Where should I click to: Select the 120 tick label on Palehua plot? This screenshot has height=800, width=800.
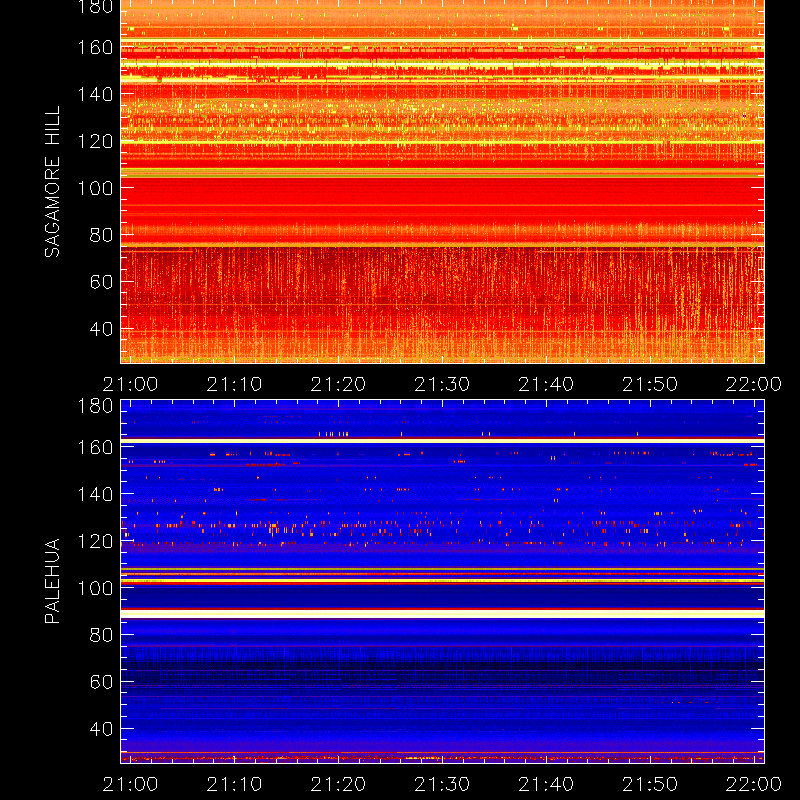[95, 541]
